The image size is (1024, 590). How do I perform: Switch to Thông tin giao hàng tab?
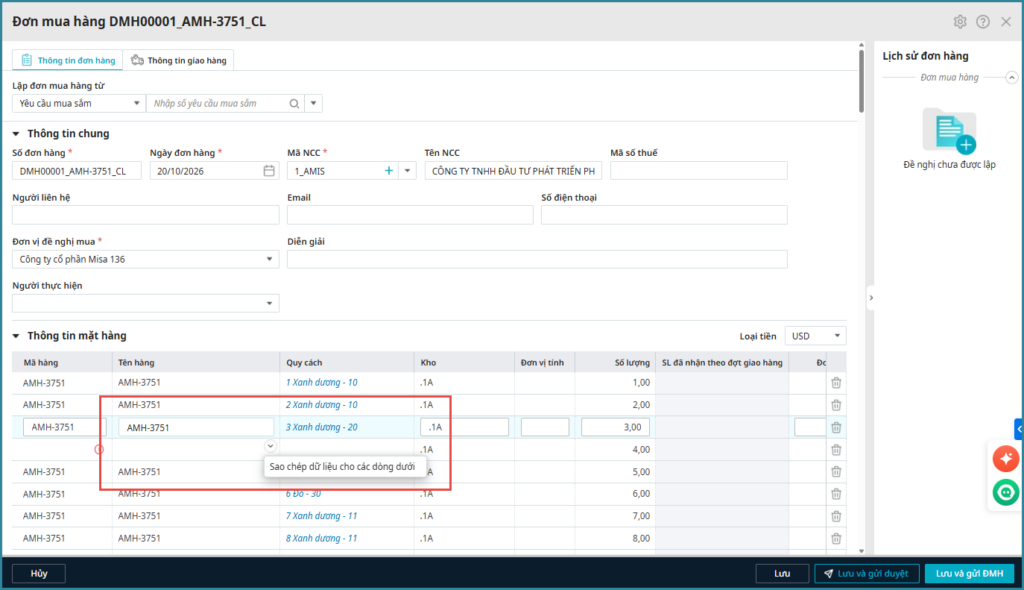[178, 60]
